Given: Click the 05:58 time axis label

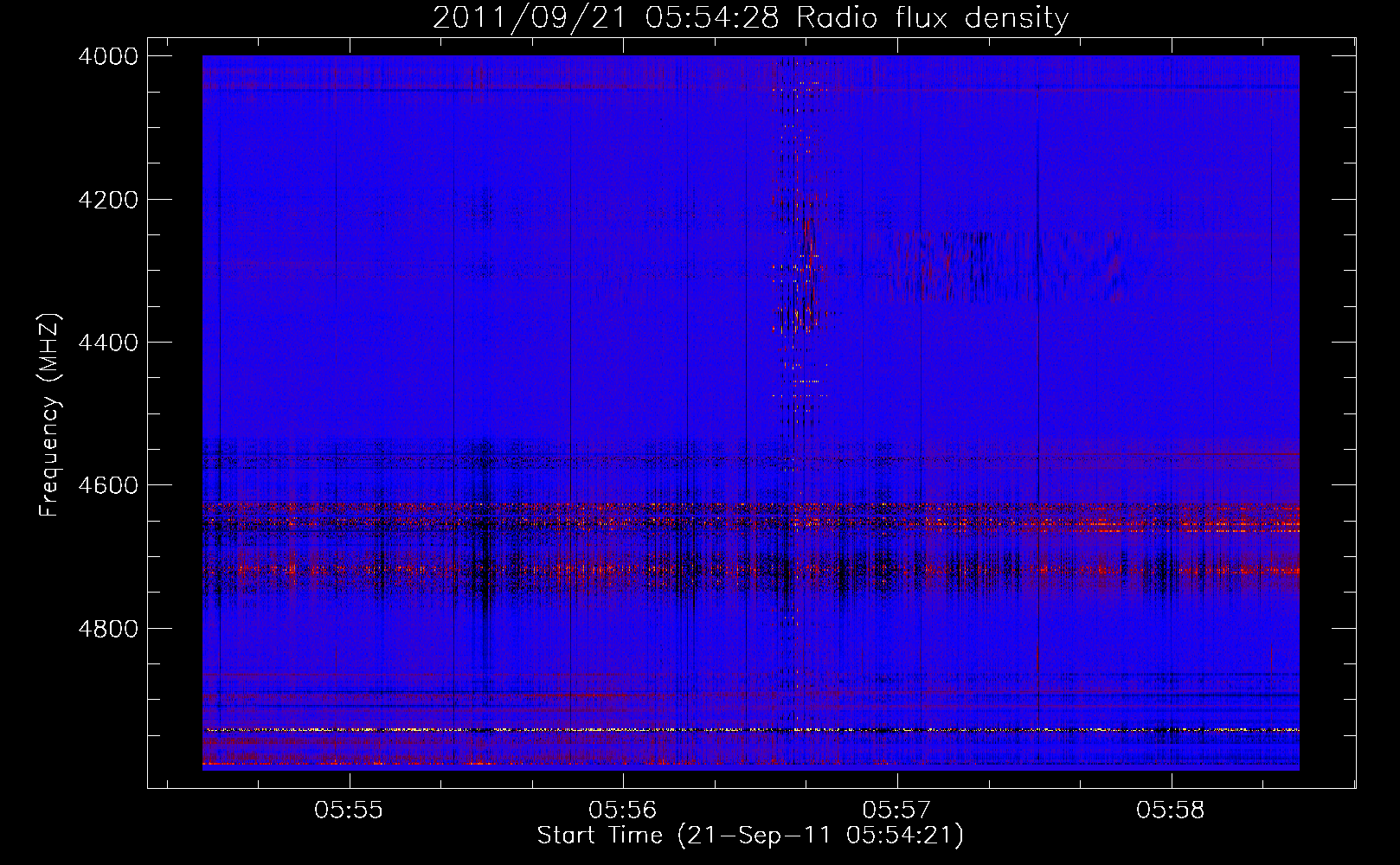Looking at the screenshot, I should coord(1171,811).
